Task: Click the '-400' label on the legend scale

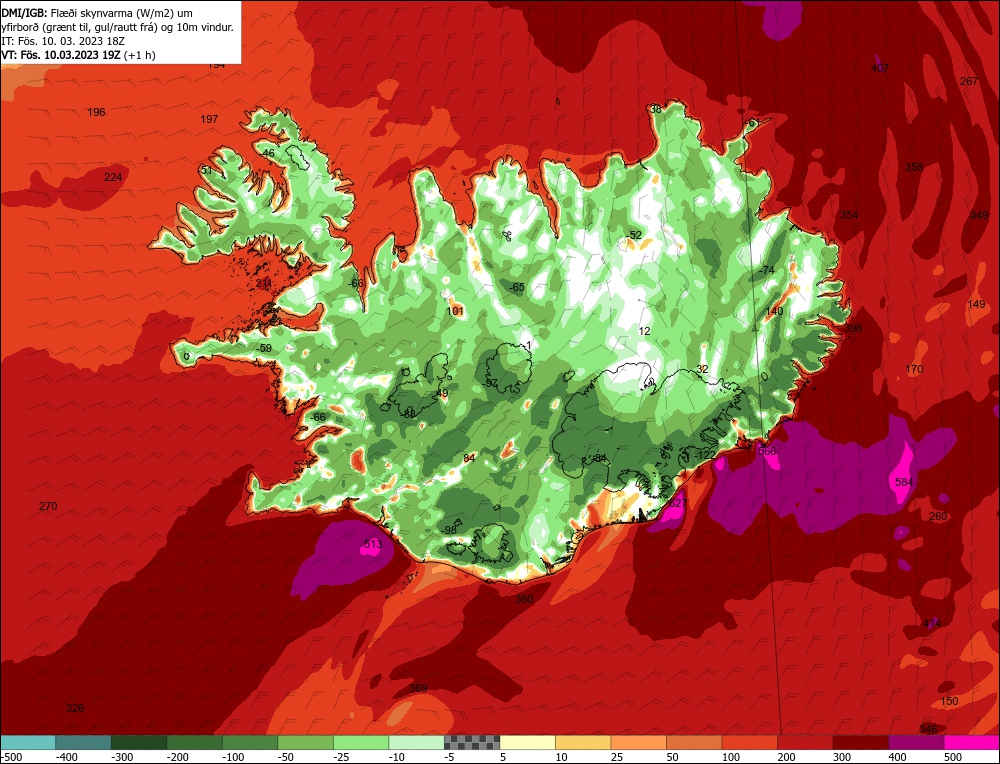Action: 66,757
